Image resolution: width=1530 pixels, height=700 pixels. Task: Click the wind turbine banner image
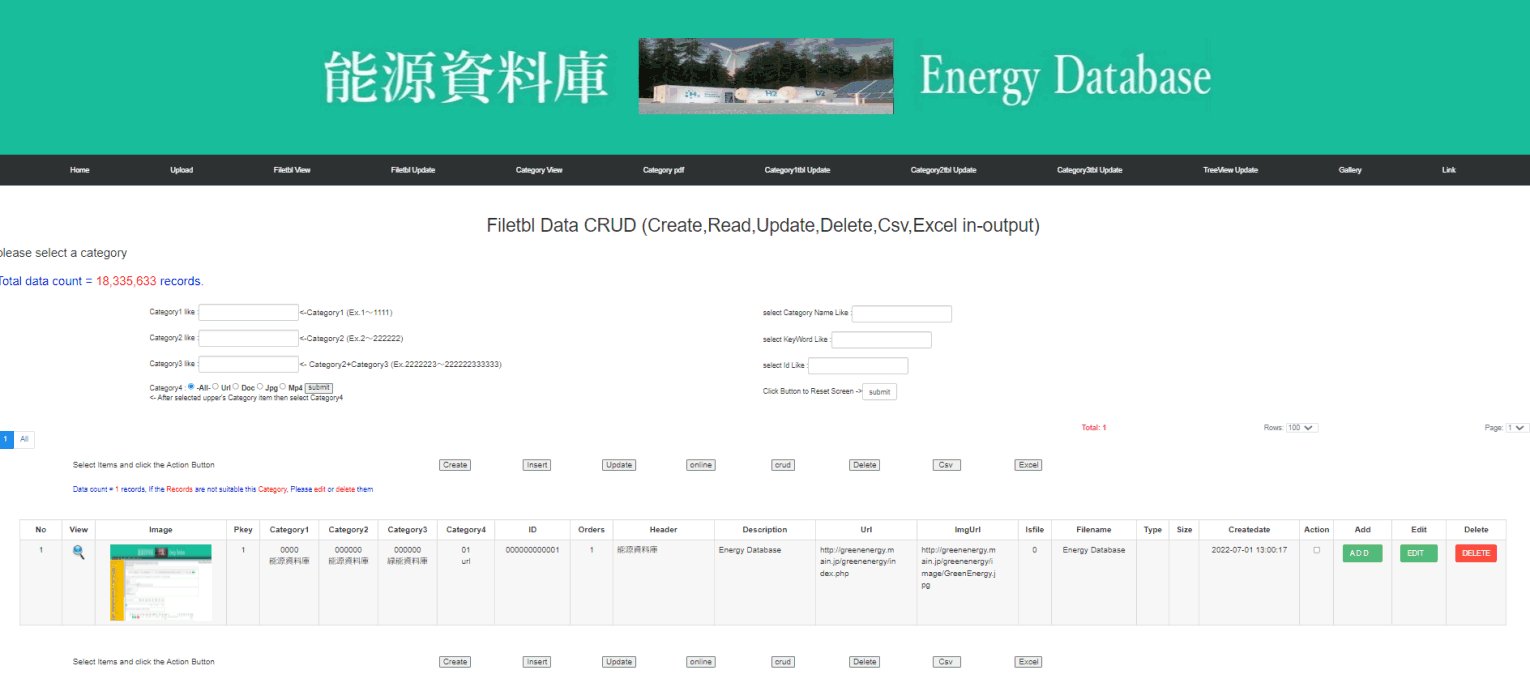tap(765, 76)
